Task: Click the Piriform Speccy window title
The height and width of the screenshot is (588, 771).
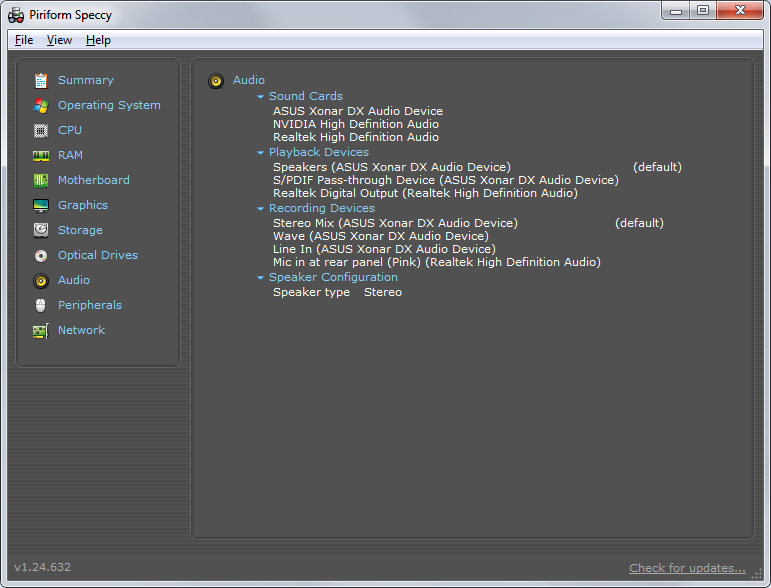Action: (70, 15)
